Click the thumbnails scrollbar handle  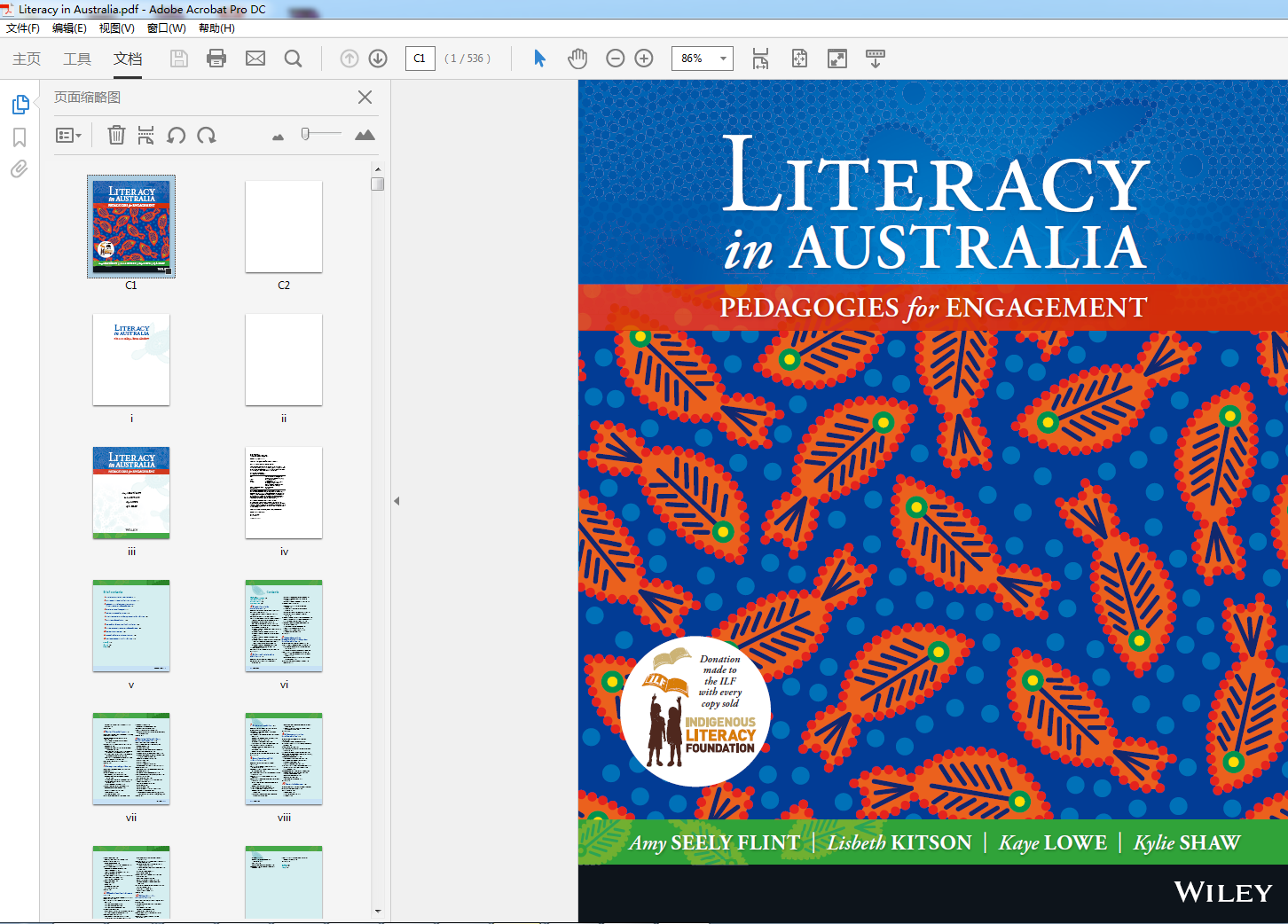click(378, 184)
